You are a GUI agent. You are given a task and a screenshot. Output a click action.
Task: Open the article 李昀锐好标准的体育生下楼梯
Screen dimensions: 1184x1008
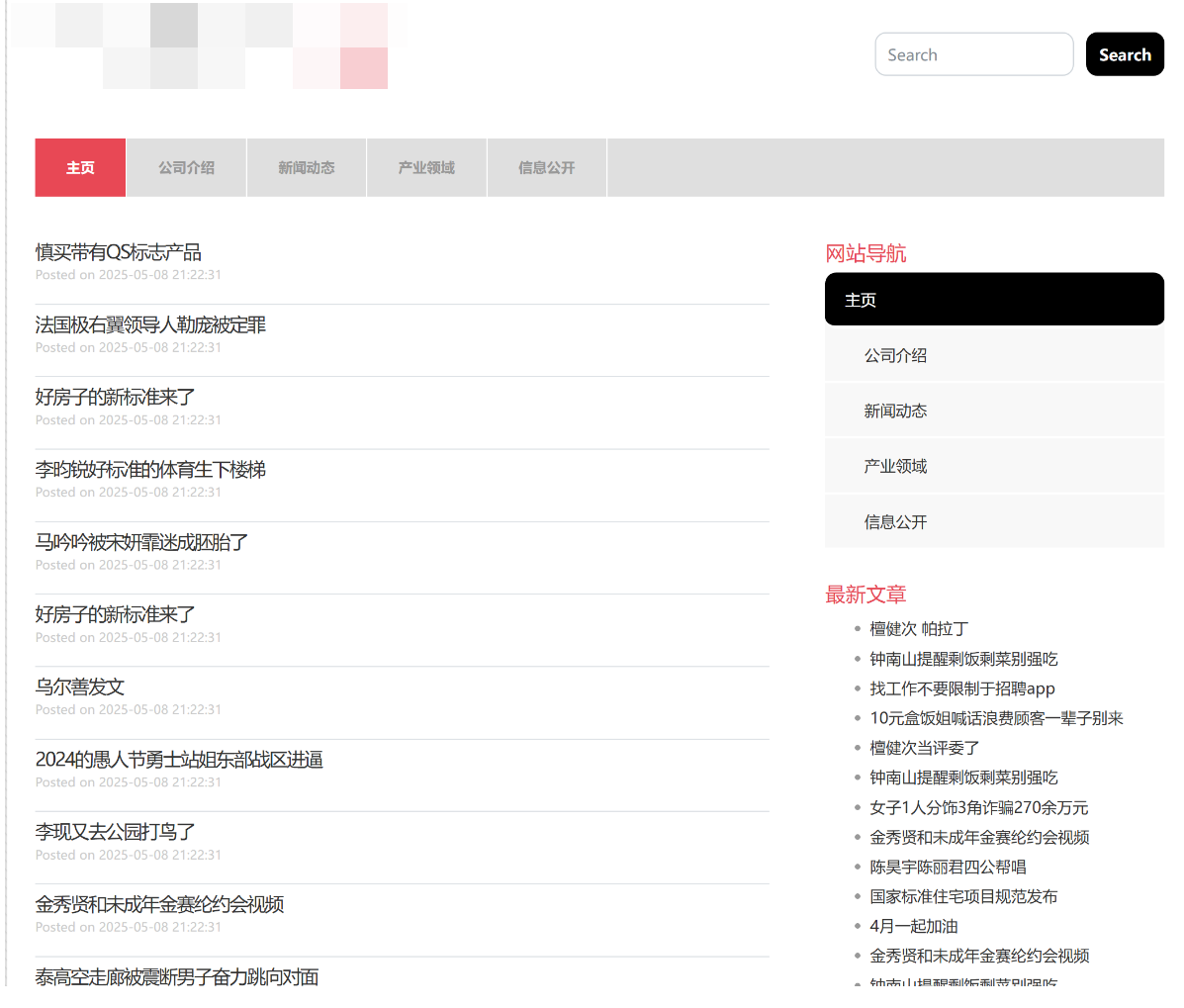pyautogui.click(x=150, y=470)
